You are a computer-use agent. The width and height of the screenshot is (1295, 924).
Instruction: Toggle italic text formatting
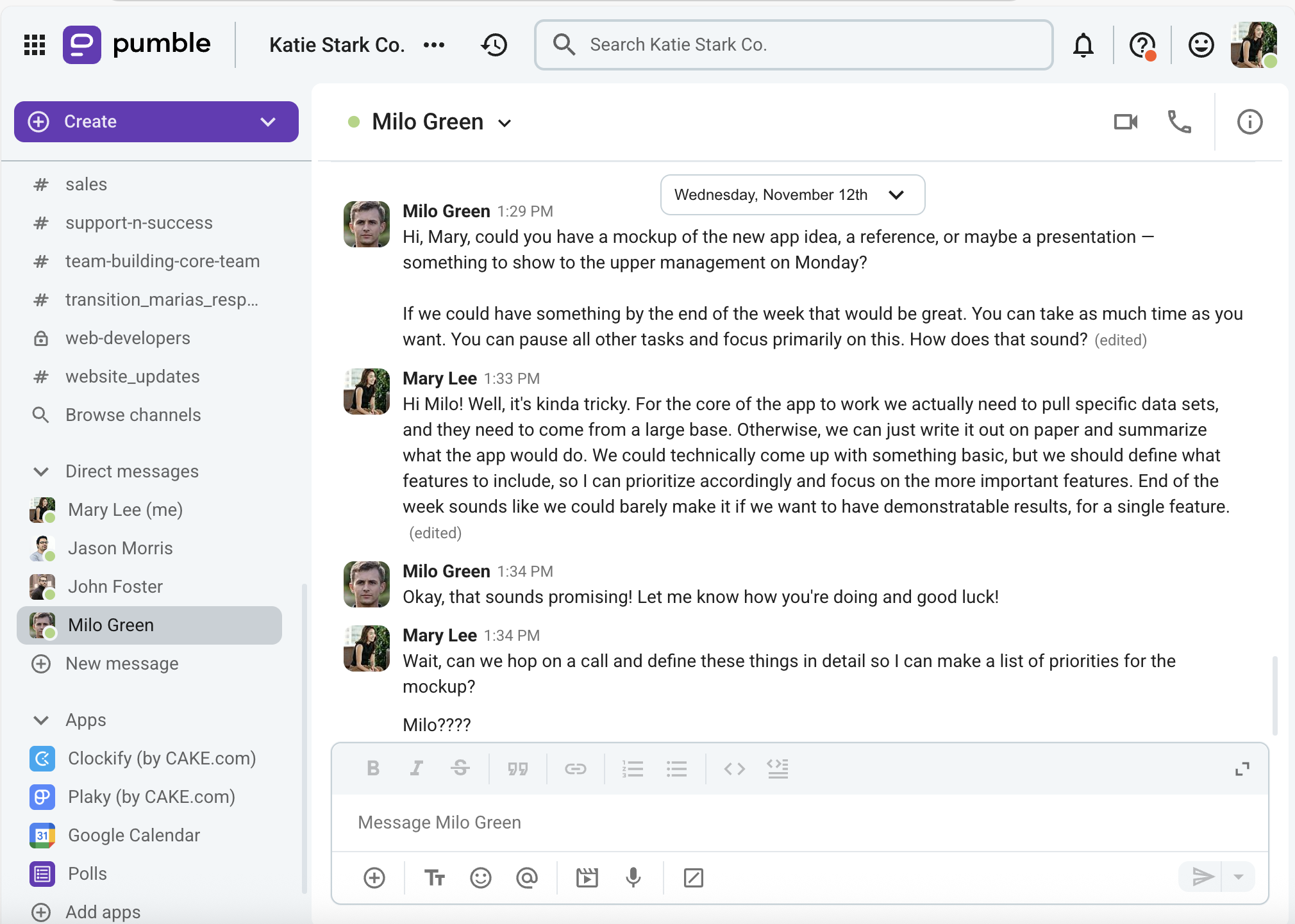(417, 768)
